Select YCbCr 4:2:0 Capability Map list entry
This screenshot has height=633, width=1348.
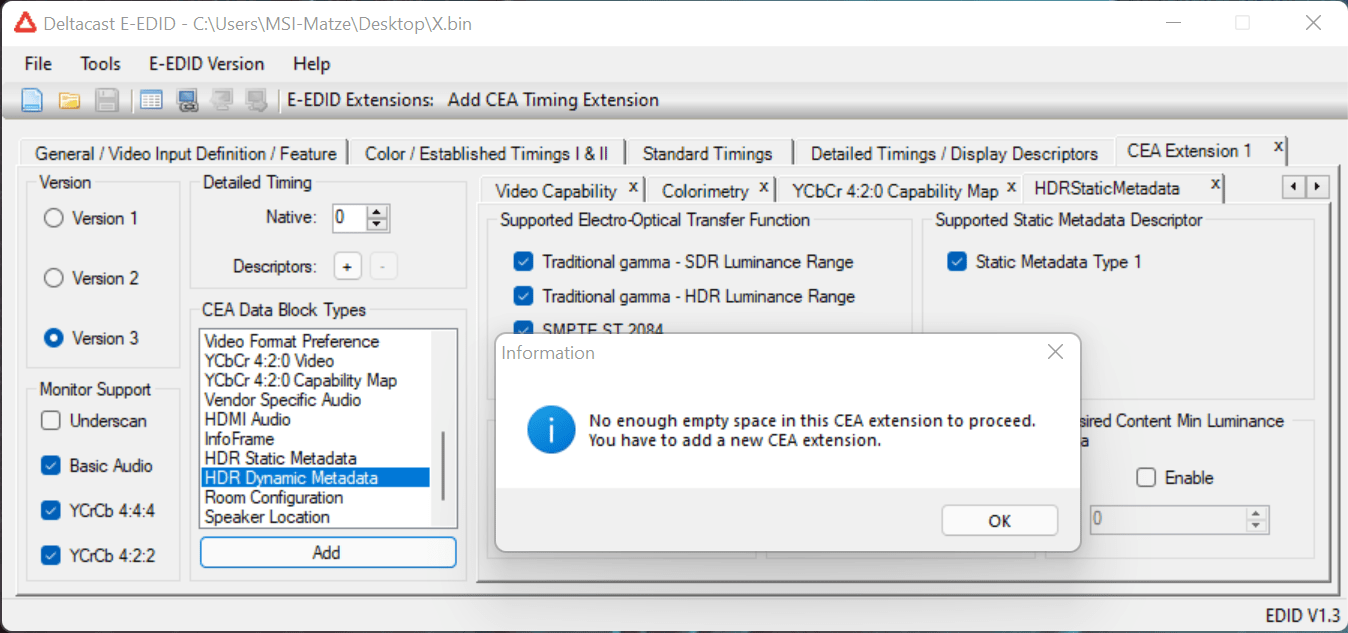pyautogui.click(x=315, y=380)
